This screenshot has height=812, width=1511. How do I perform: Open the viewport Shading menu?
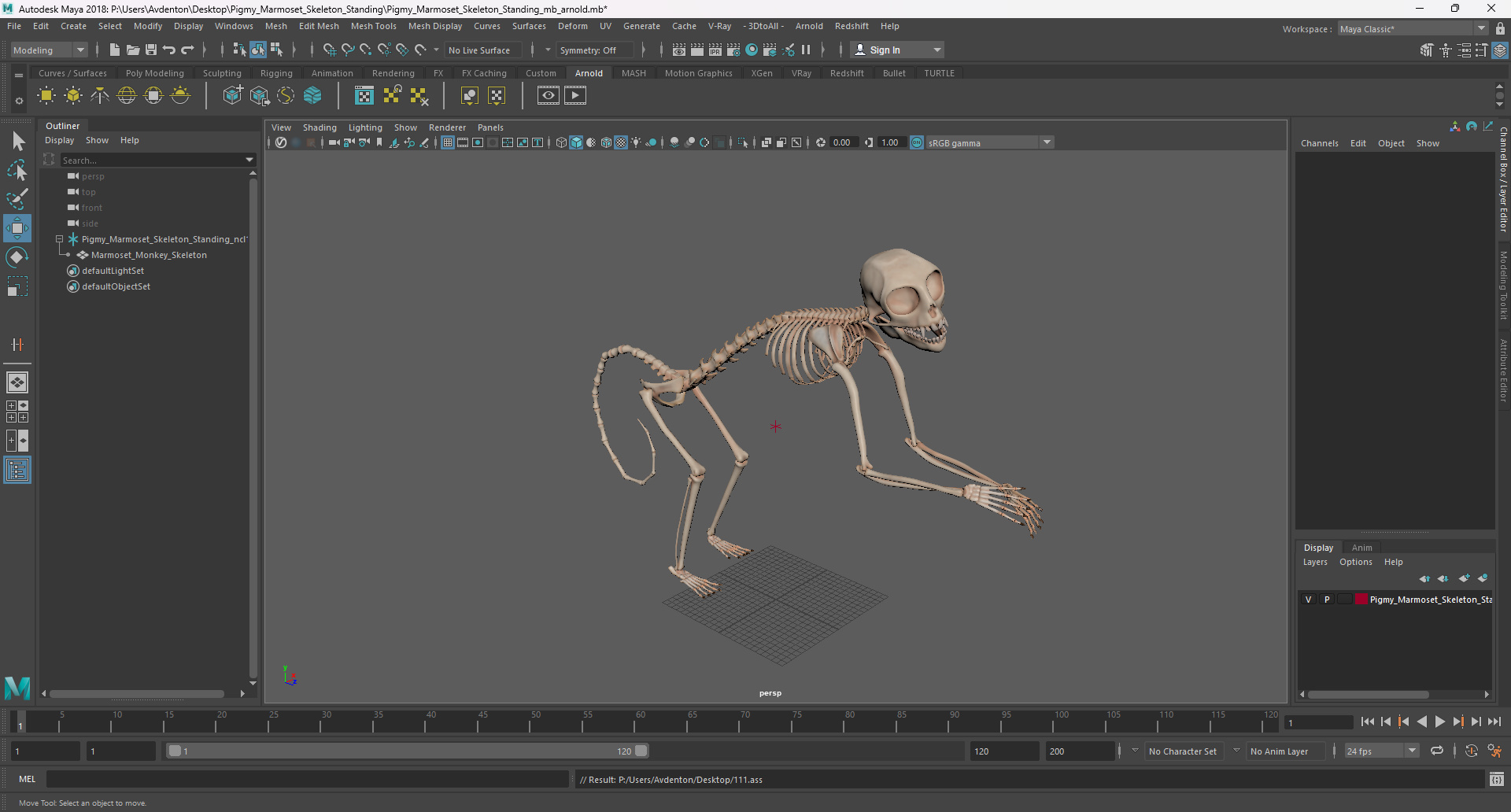[320, 127]
